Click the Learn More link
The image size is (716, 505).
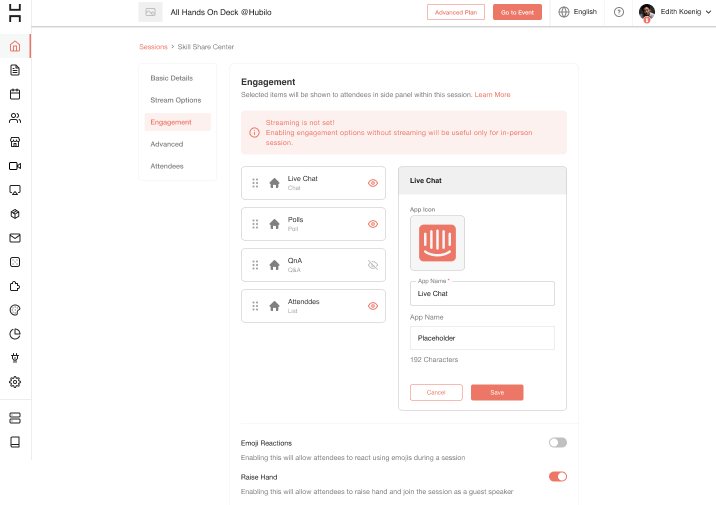[x=492, y=95]
